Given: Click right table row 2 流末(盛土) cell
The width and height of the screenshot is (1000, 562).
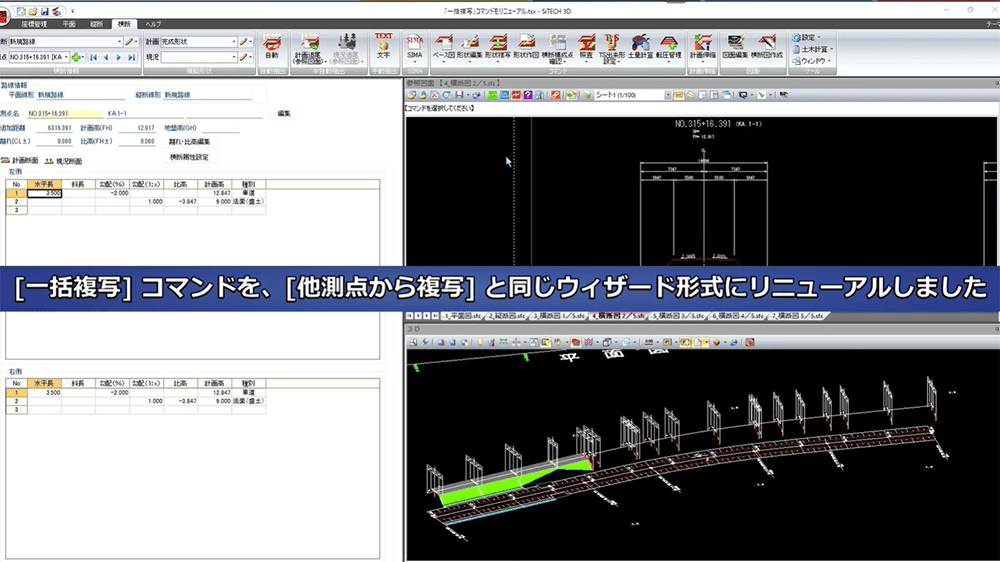Looking at the screenshot, I should point(248,401).
